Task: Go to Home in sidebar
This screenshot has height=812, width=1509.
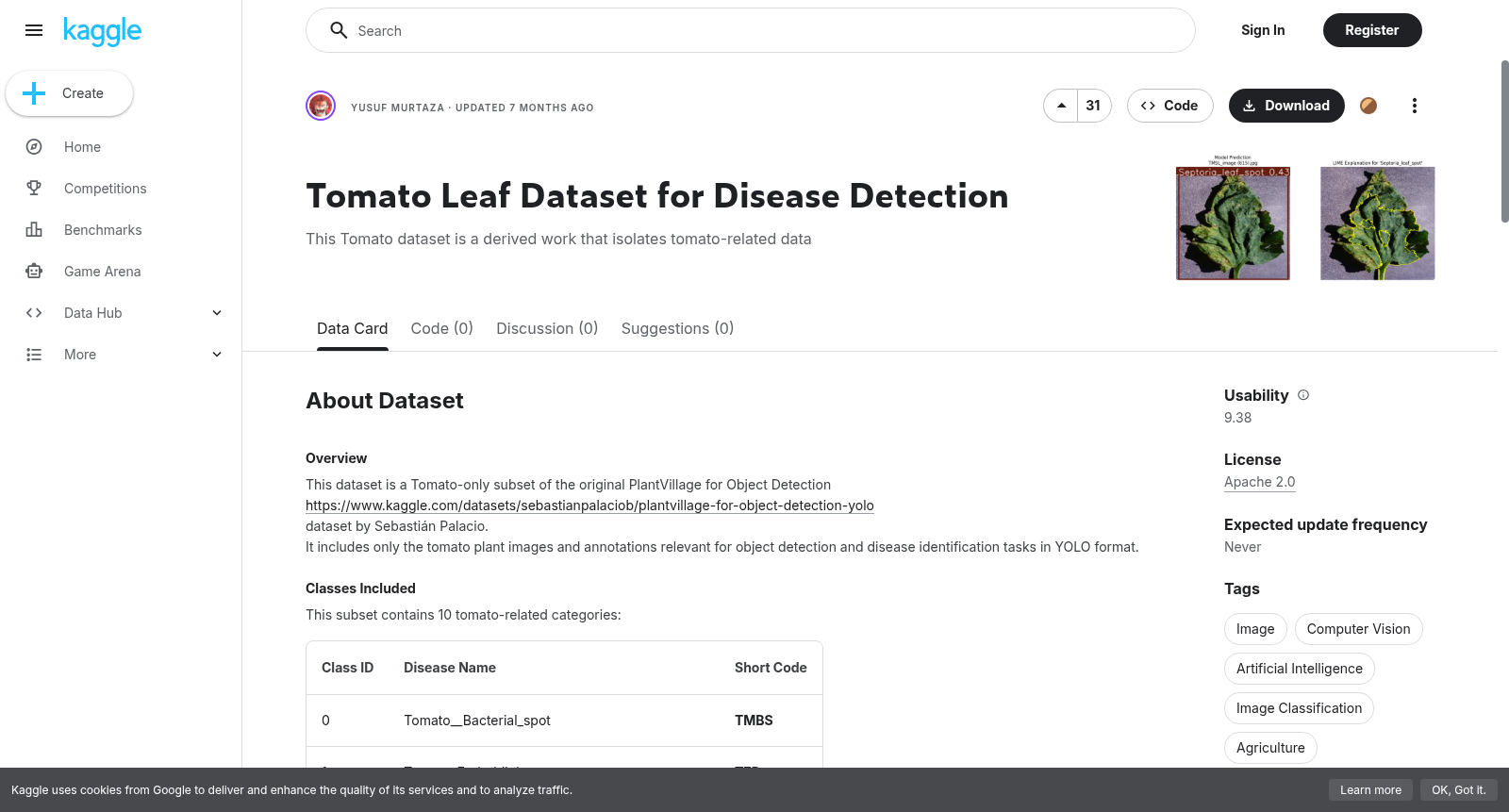Action: pyautogui.click(x=82, y=147)
